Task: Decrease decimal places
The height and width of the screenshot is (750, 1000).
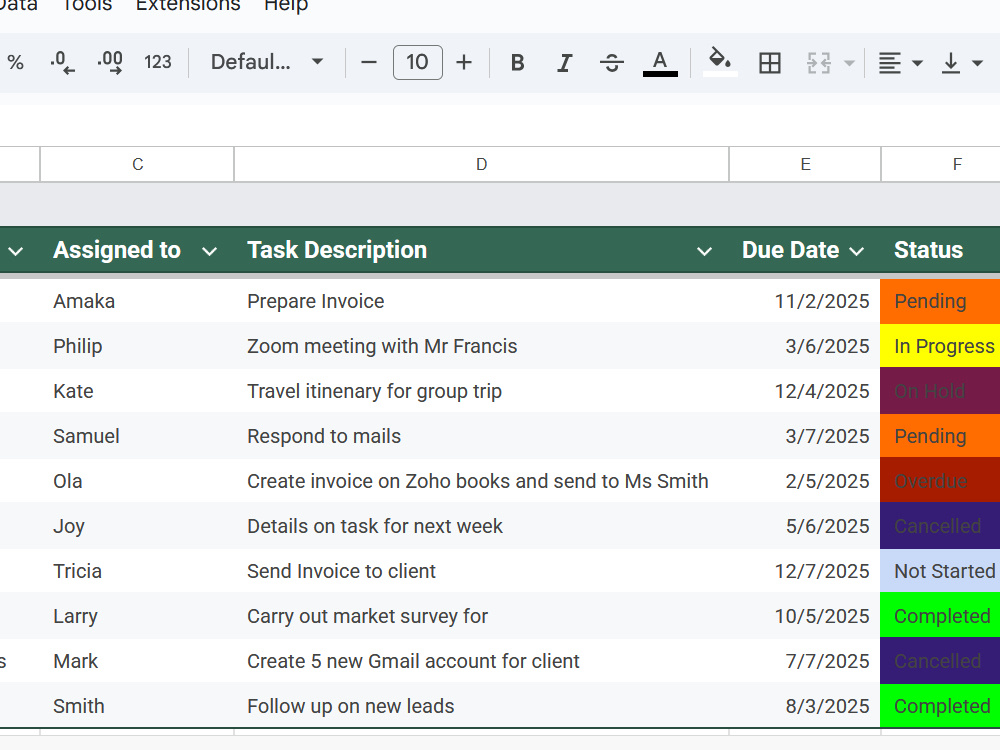Action: coord(62,62)
